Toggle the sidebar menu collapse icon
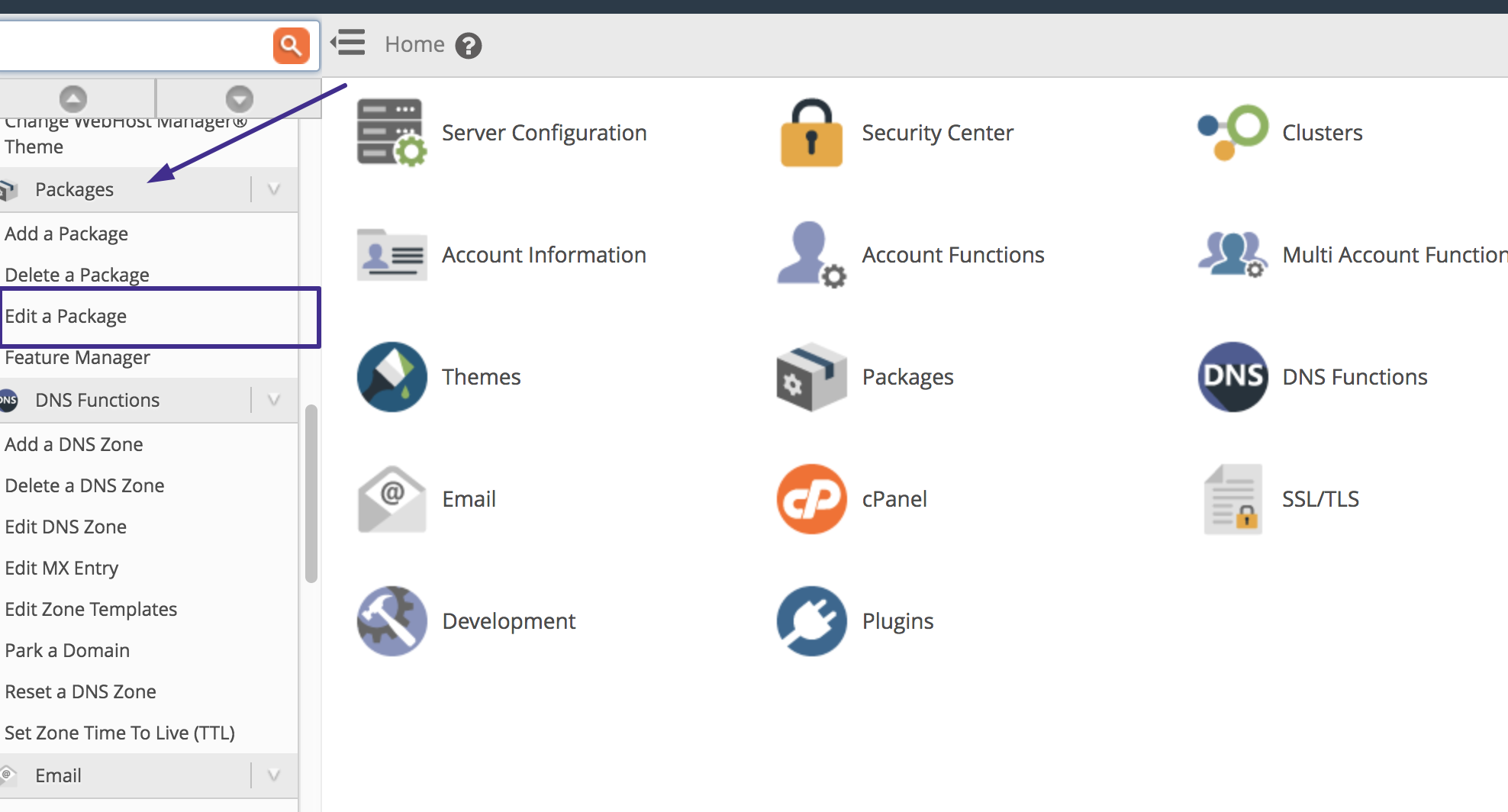This screenshot has width=1508, height=812. (x=349, y=43)
